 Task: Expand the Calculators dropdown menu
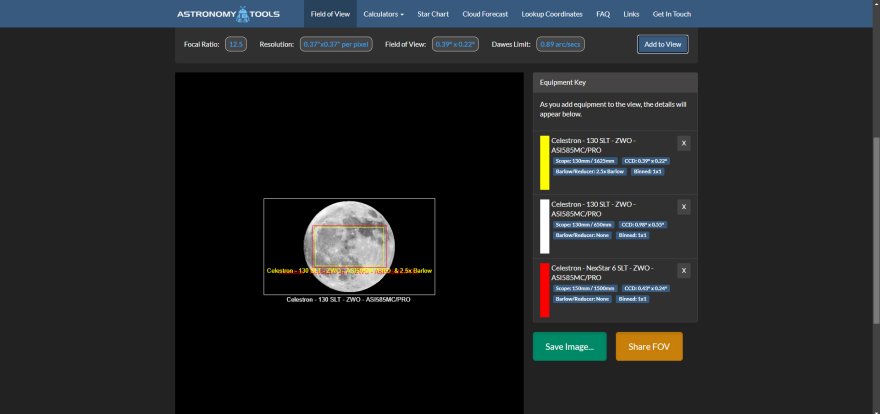[384, 15]
